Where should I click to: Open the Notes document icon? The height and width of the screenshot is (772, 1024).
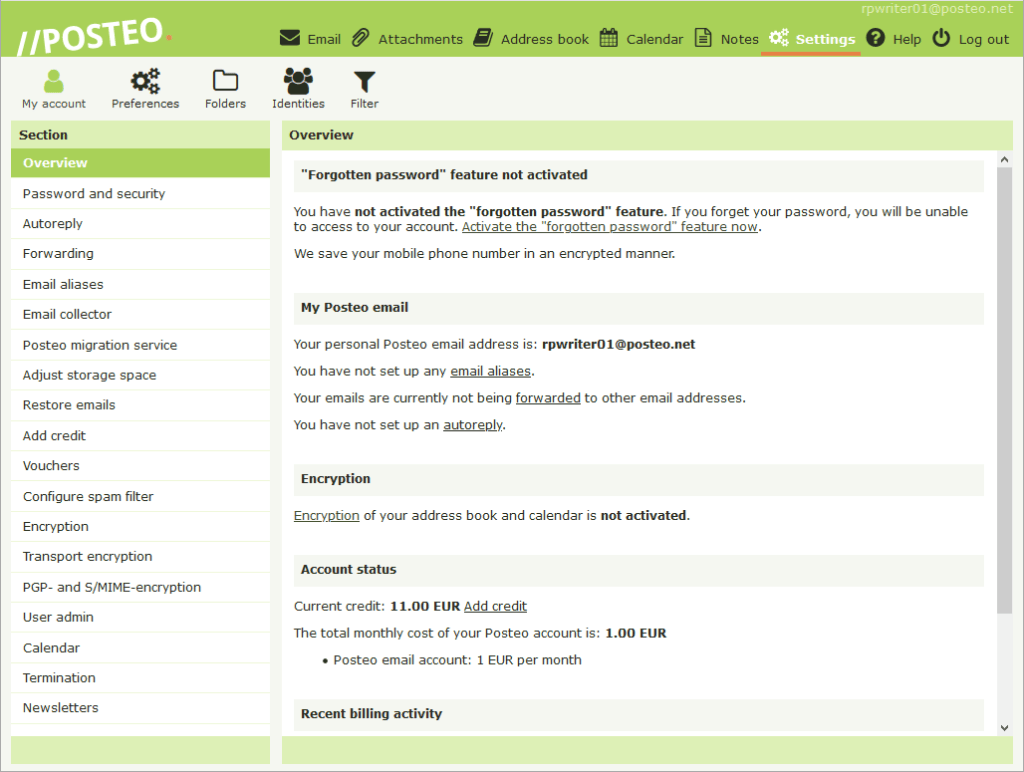[703, 38]
